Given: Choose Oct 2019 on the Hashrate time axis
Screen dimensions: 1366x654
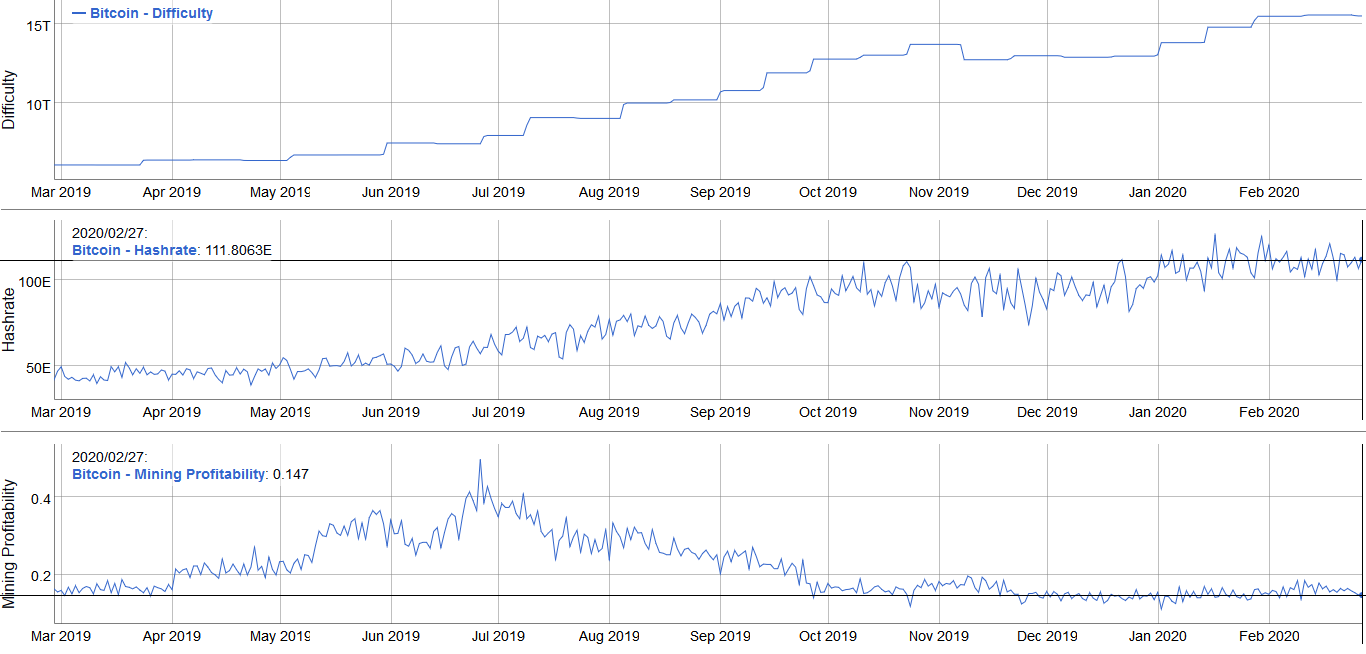Looking at the screenshot, I should 828,412.
